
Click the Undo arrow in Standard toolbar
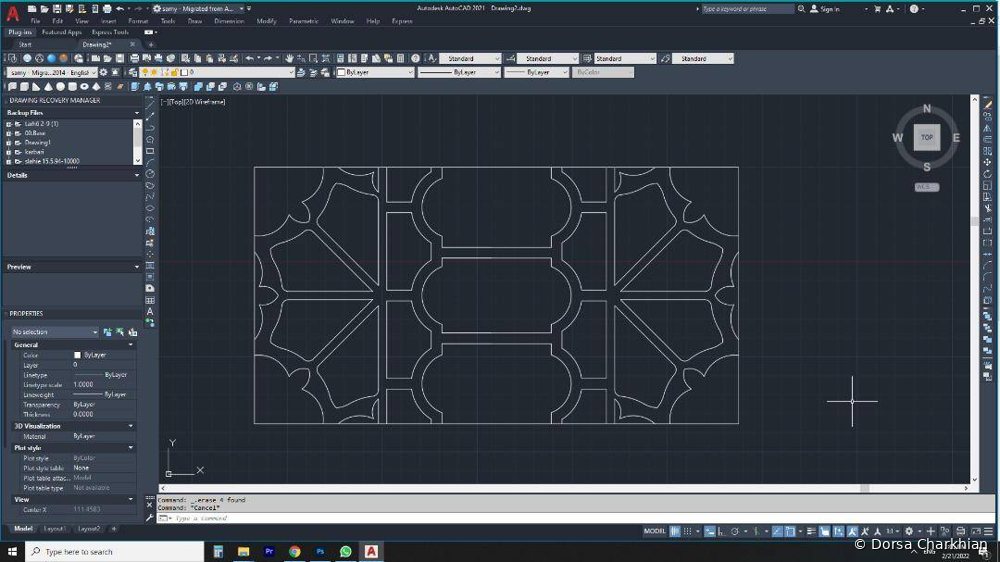coord(249,58)
